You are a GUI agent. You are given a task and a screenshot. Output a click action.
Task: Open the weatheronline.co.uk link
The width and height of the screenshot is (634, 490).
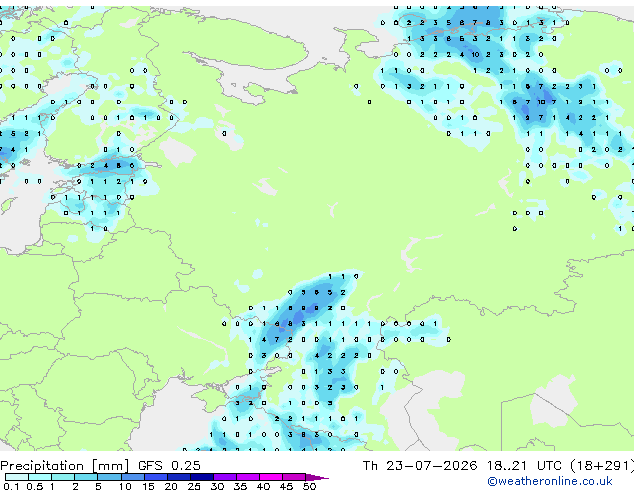pos(550,481)
